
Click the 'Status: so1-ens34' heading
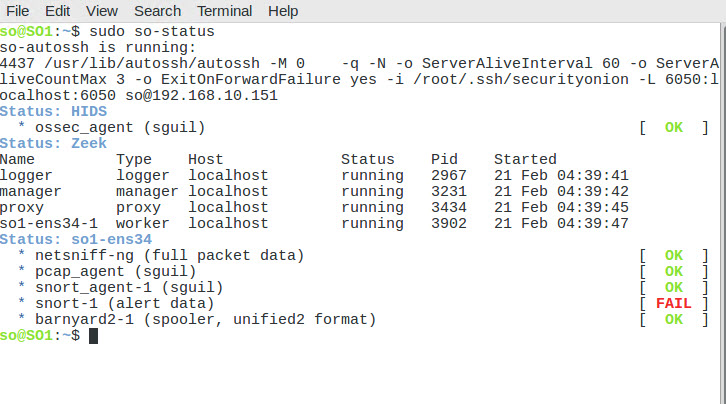[x=76, y=239]
